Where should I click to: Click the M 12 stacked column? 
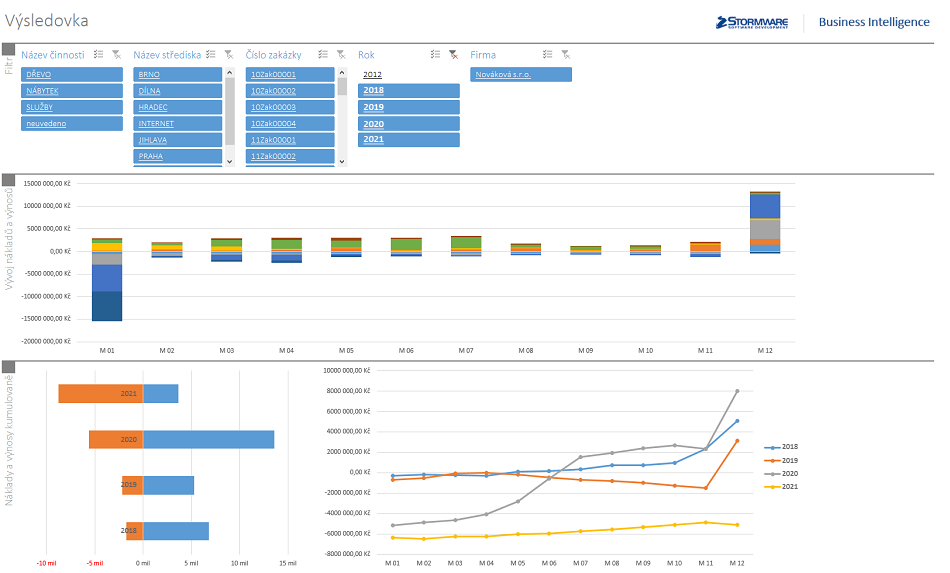(765, 222)
